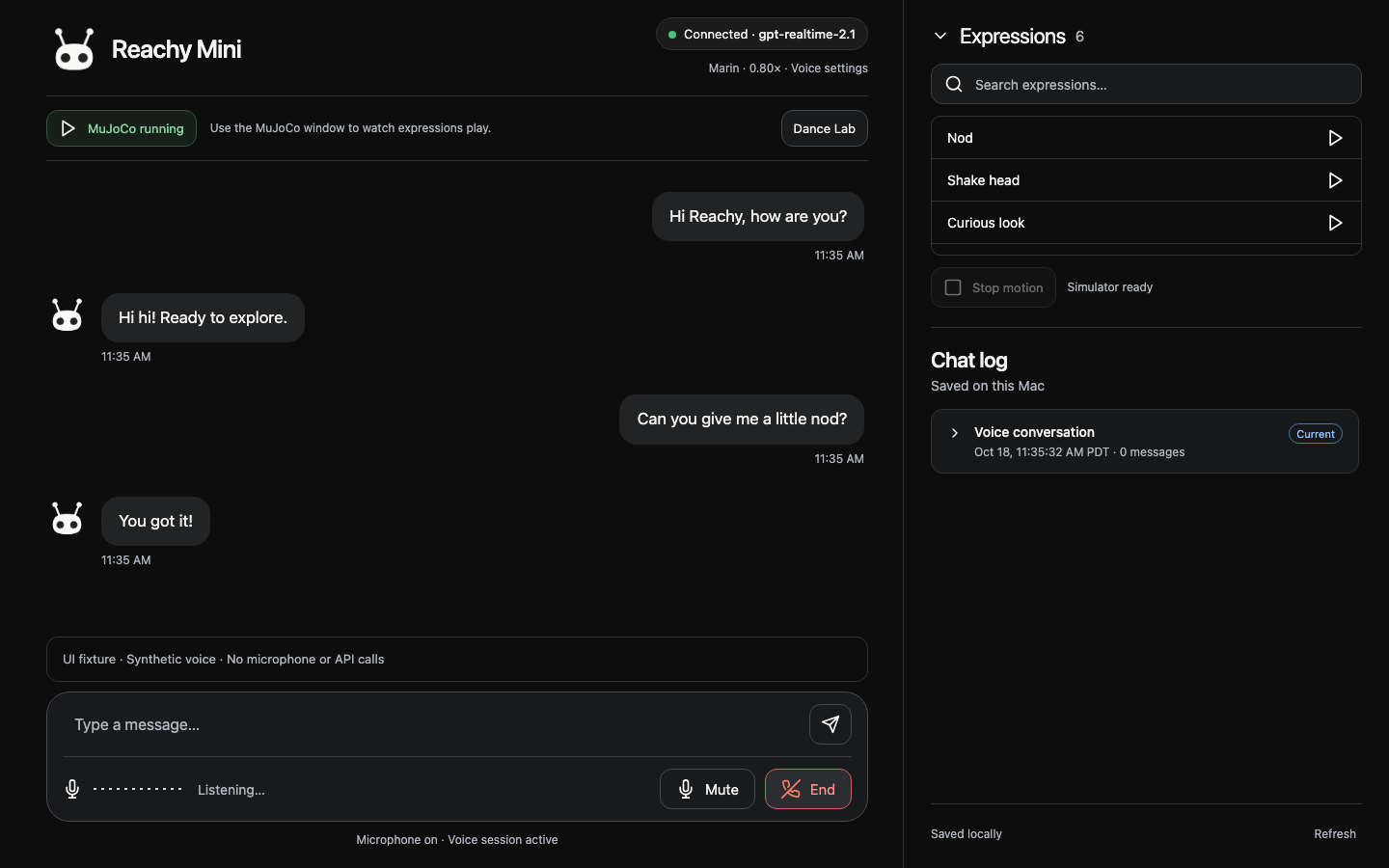Image resolution: width=1389 pixels, height=868 pixels.
Task: Open the Dance Lab
Action: 825,128
